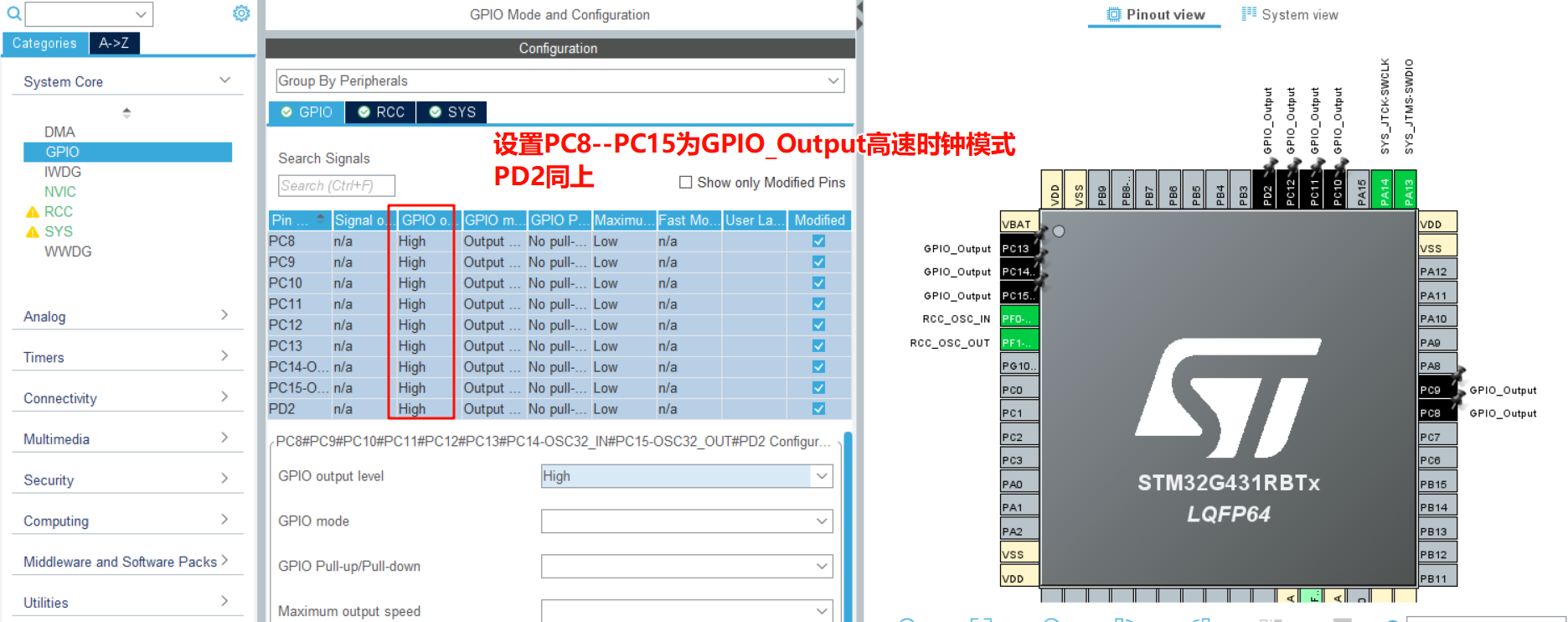Switch to System view tab
Viewport: 1568px width, 622px height.
click(x=1290, y=14)
